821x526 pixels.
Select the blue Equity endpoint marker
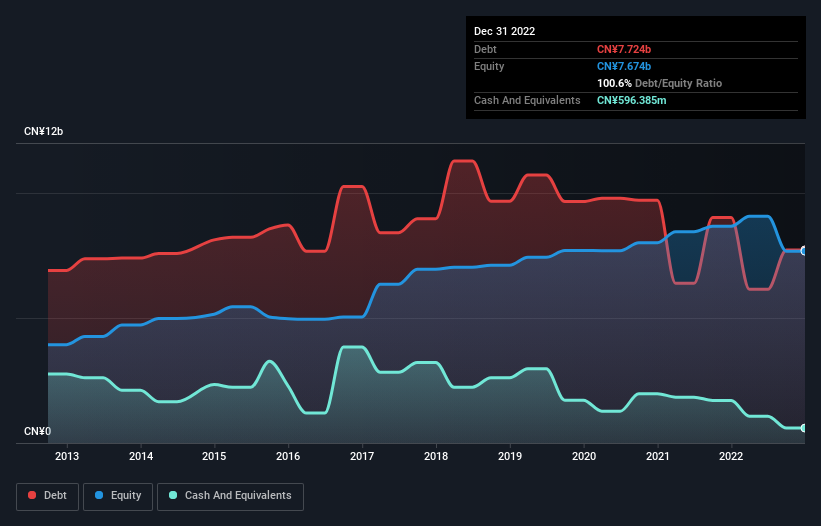click(x=804, y=251)
